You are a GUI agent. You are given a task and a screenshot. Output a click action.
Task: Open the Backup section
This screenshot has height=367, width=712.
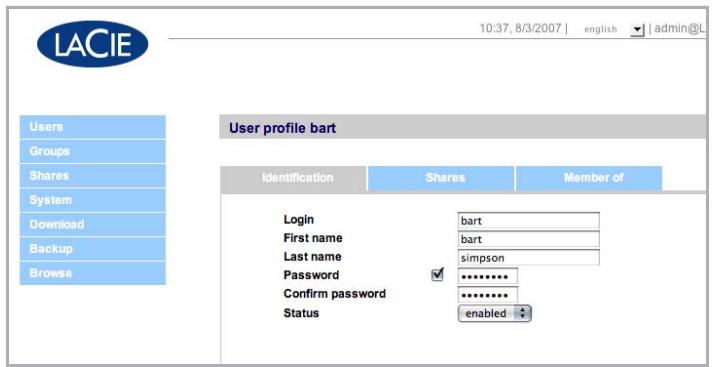click(x=93, y=249)
